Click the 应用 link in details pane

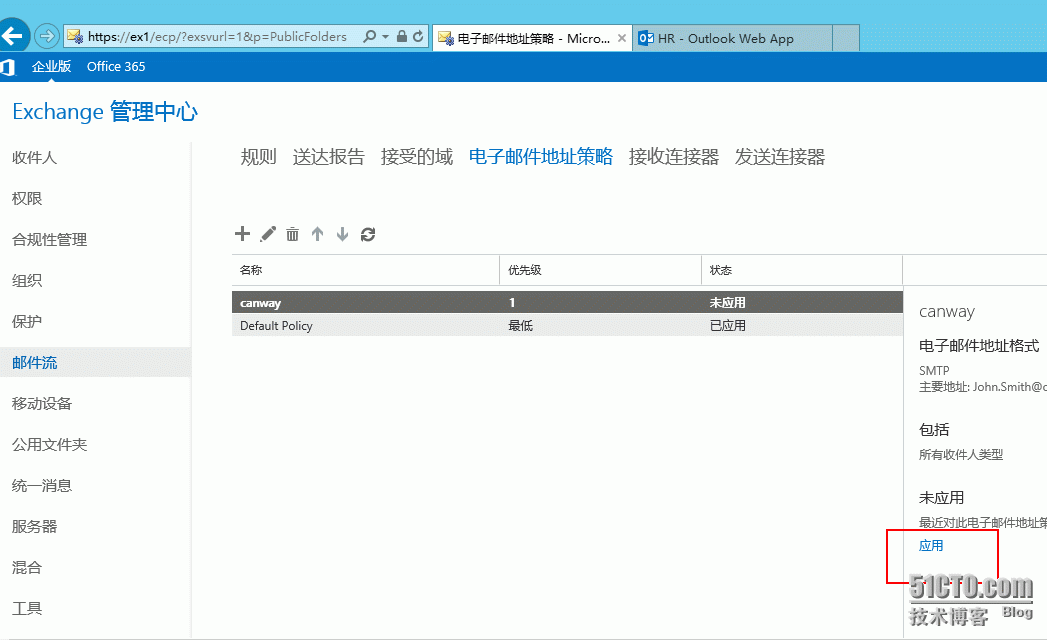coord(931,546)
